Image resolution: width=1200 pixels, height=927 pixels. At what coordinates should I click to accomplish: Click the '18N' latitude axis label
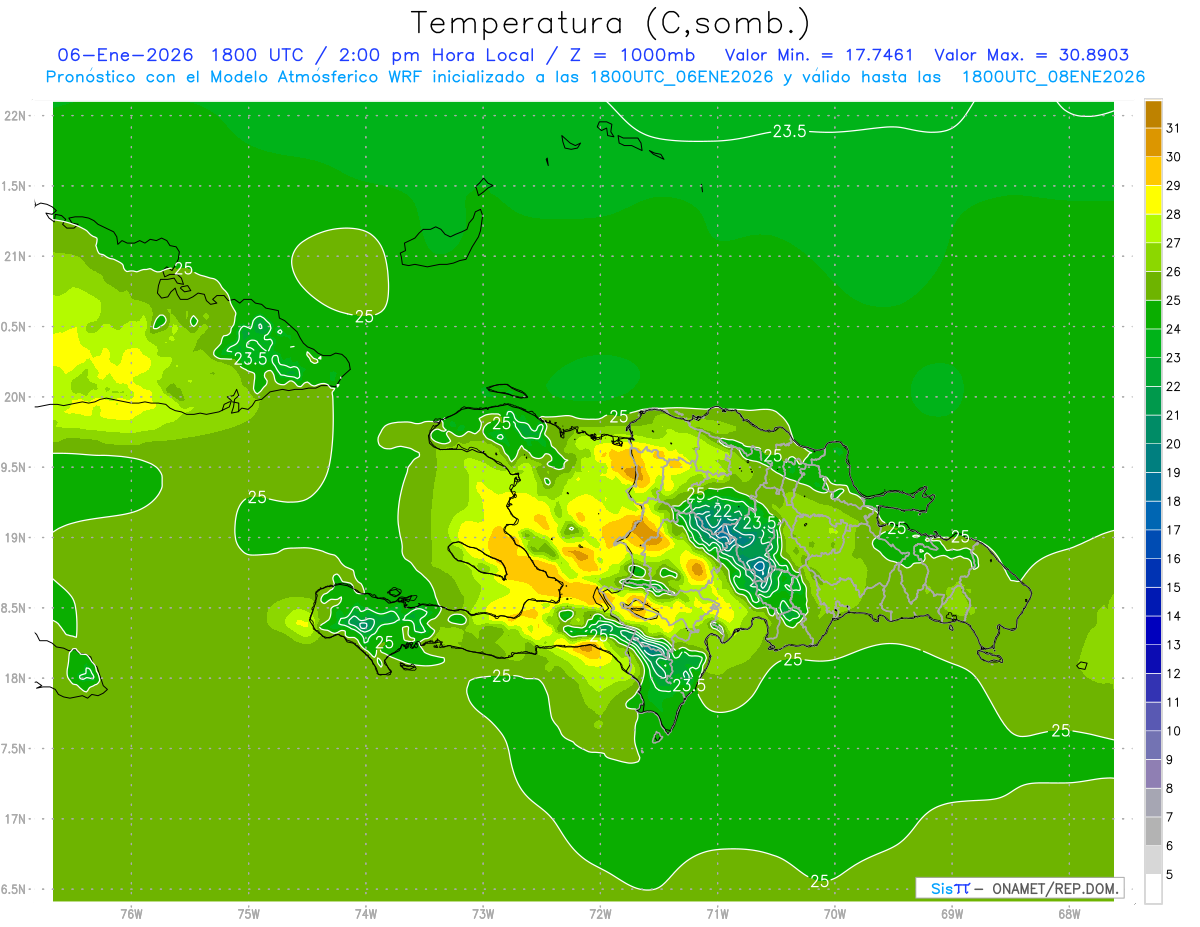(17, 678)
